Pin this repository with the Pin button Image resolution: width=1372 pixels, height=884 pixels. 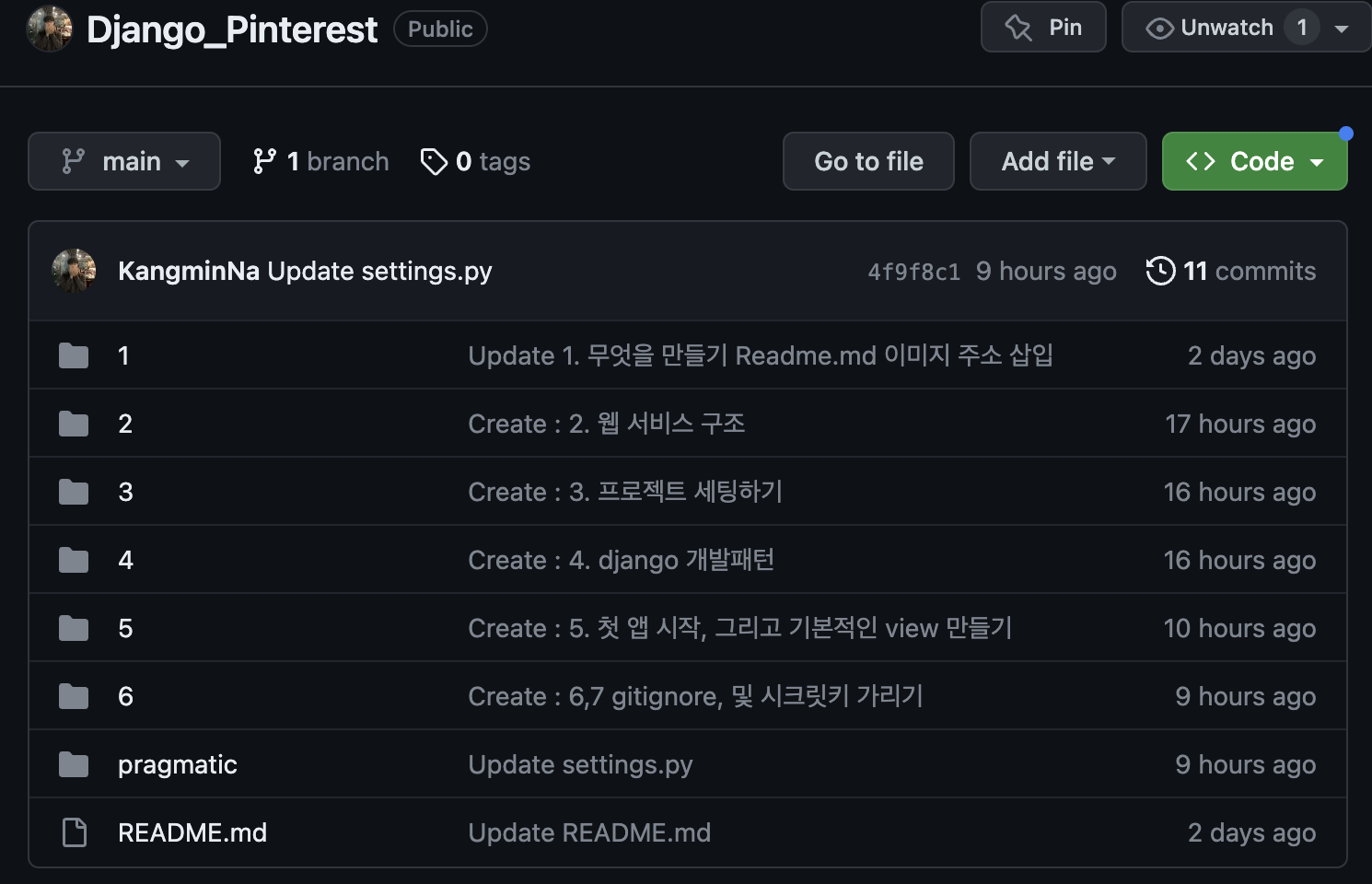point(1043,27)
